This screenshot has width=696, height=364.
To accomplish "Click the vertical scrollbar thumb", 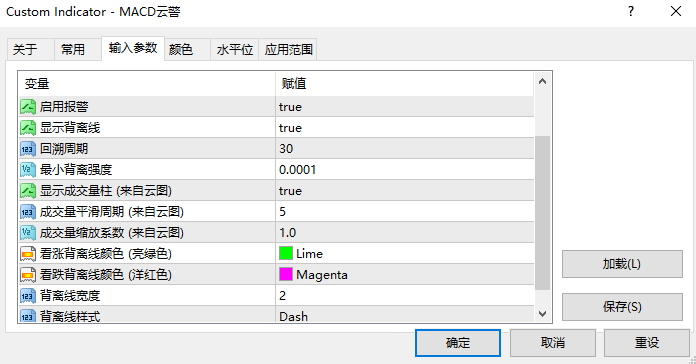I will 542,213.
